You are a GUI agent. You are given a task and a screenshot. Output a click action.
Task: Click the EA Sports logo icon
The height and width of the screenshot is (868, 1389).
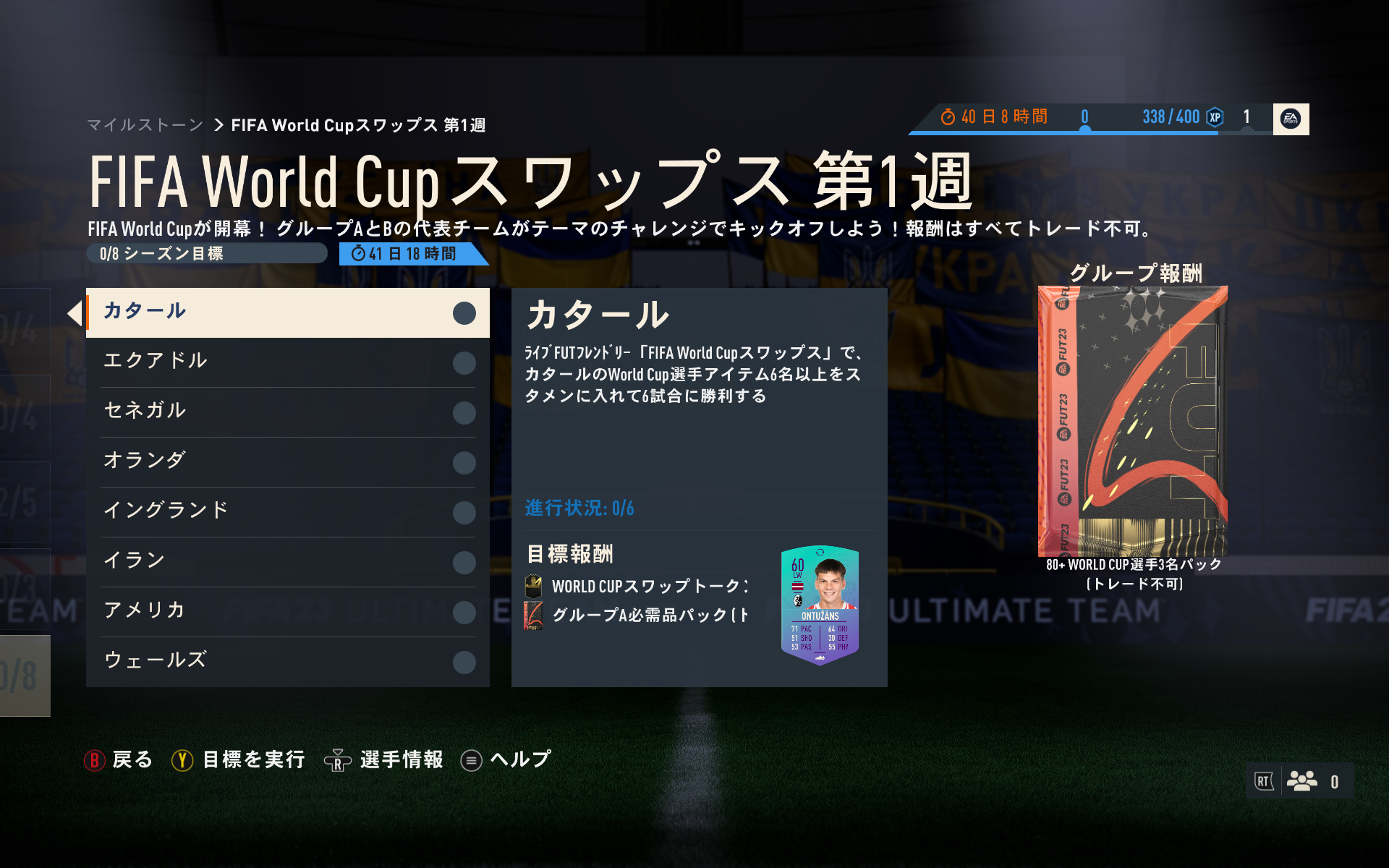[x=1291, y=119]
